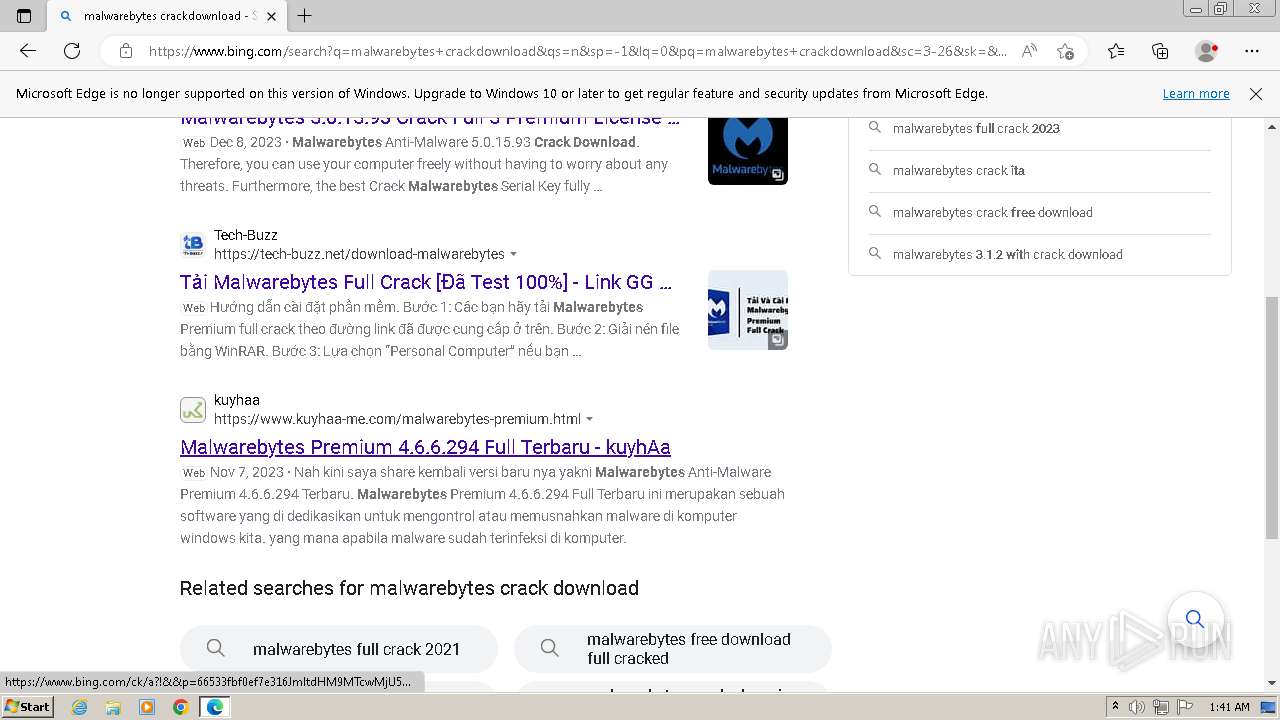This screenshot has width=1280, height=720.
Task: Close the malwarebytes crackdownload tab
Action: point(271,16)
